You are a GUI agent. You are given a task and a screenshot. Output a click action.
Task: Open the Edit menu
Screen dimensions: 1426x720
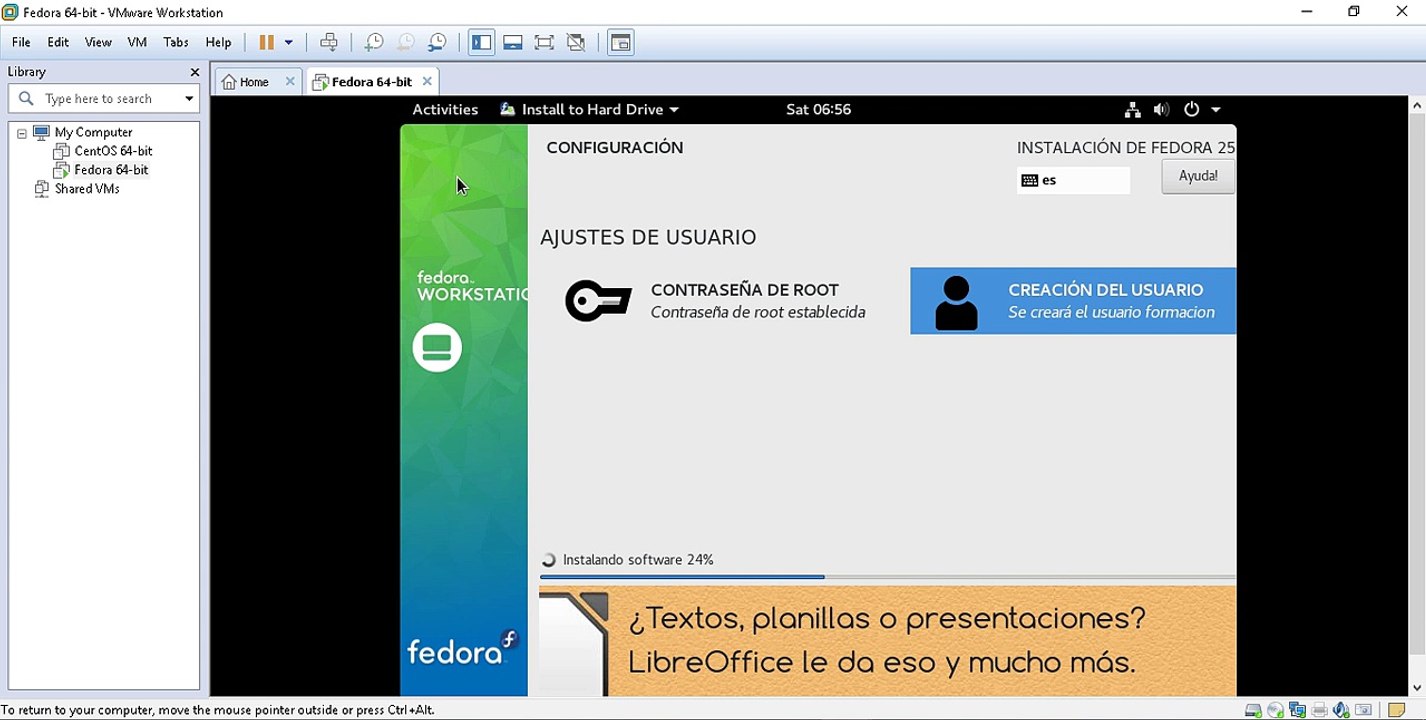coord(58,42)
